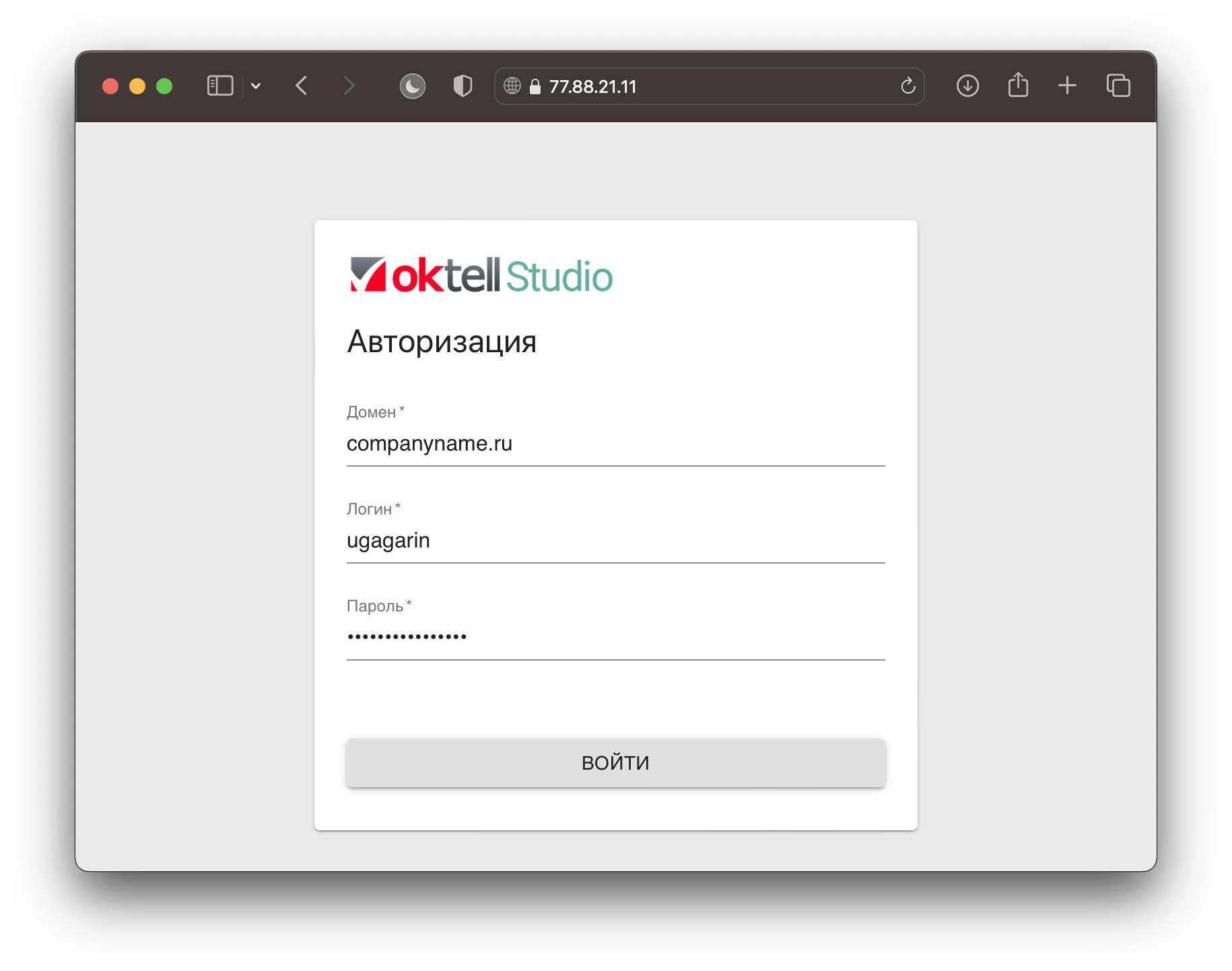Image resolution: width=1232 pixels, height=971 pixels.
Task: Show the downloads icon
Action: [967, 86]
